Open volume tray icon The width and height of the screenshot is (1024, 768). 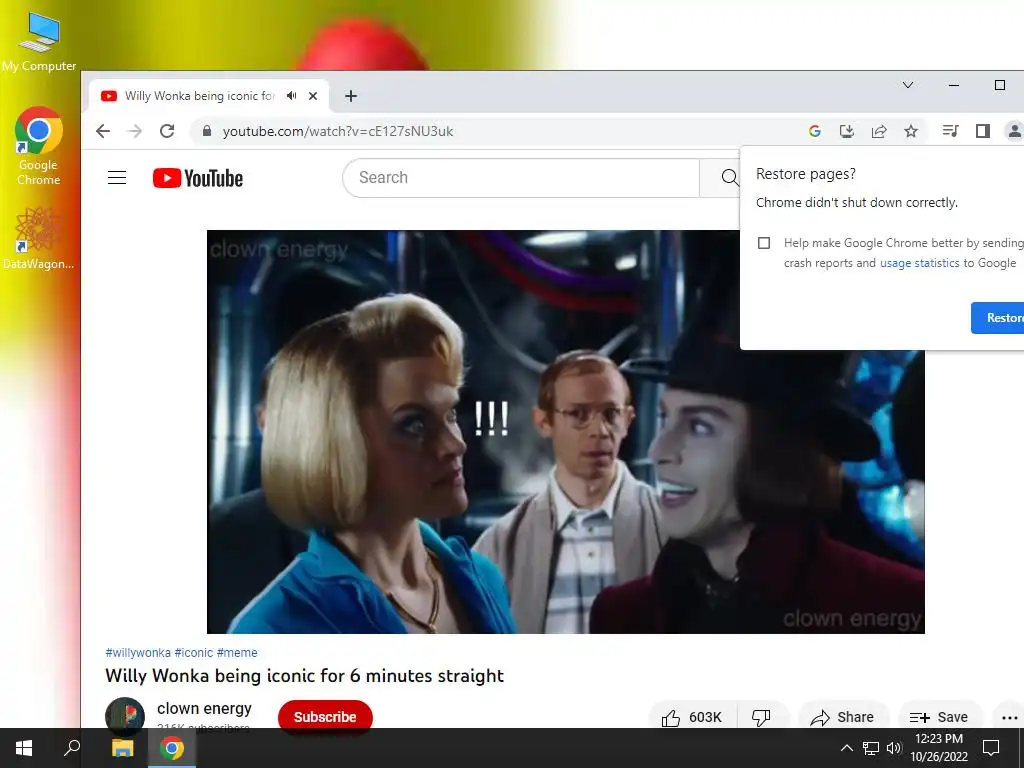(x=894, y=748)
